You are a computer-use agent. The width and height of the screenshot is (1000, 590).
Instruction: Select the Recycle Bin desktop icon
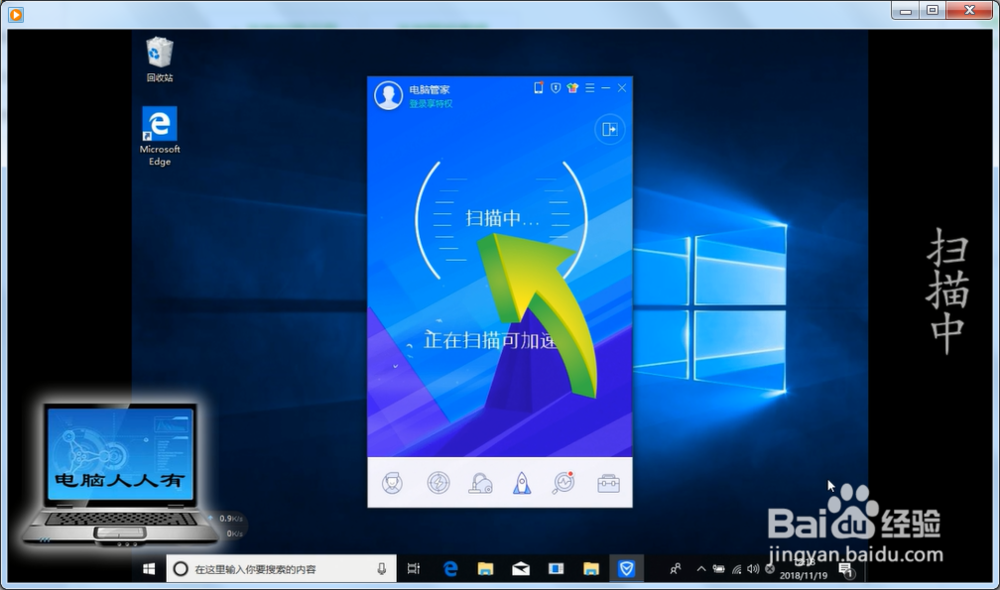click(x=159, y=60)
